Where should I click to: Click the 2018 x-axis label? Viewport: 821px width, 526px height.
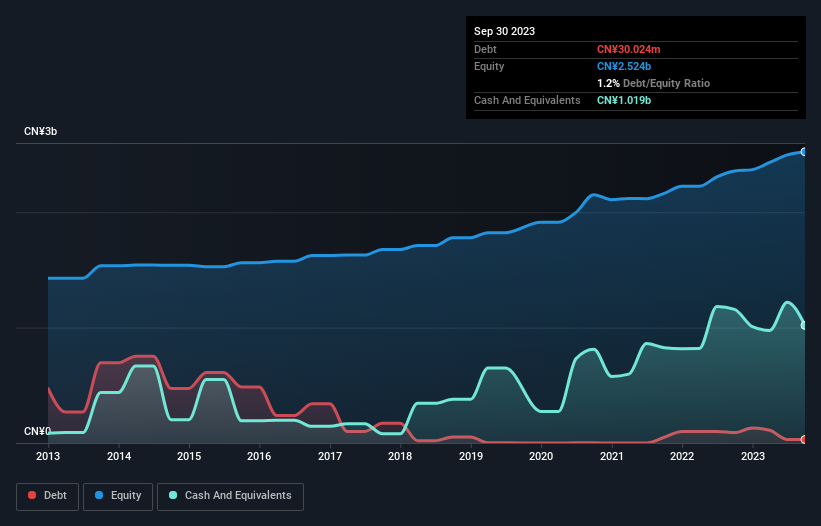coord(400,456)
